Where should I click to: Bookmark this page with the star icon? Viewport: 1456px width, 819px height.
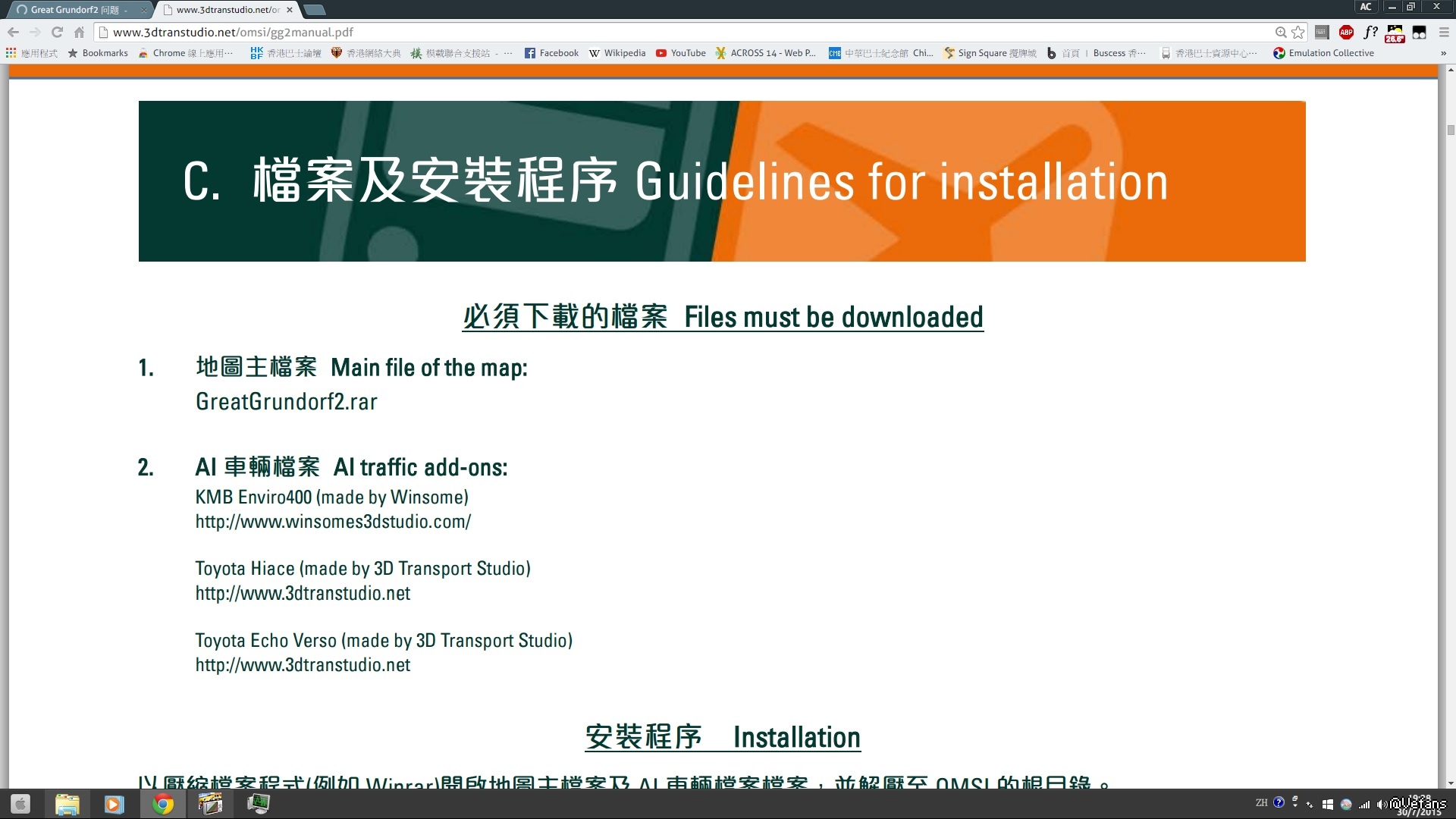[x=1298, y=32]
